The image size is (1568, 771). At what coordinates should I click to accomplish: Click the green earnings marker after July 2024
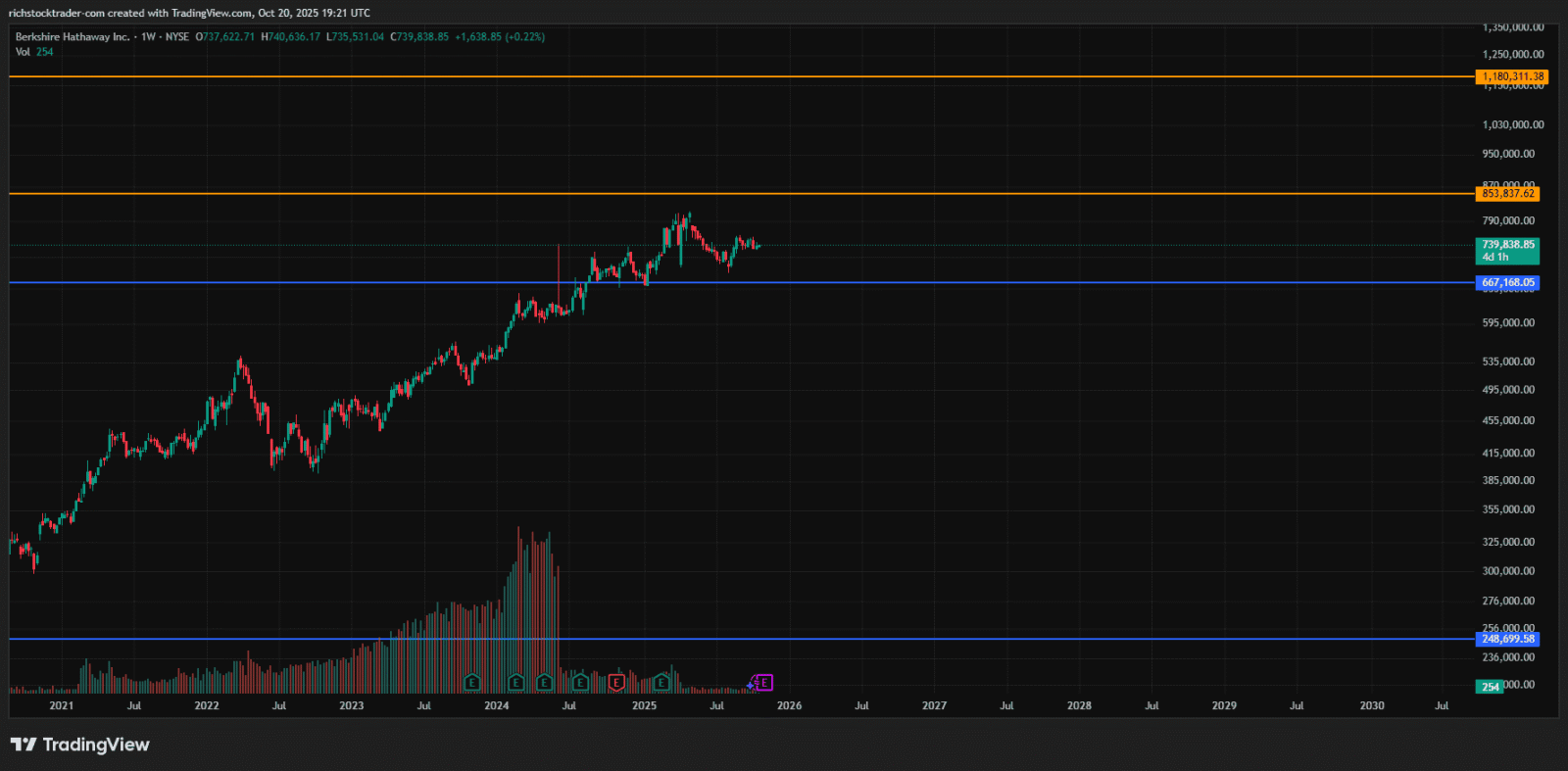pyautogui.click(x=580, y=683)
